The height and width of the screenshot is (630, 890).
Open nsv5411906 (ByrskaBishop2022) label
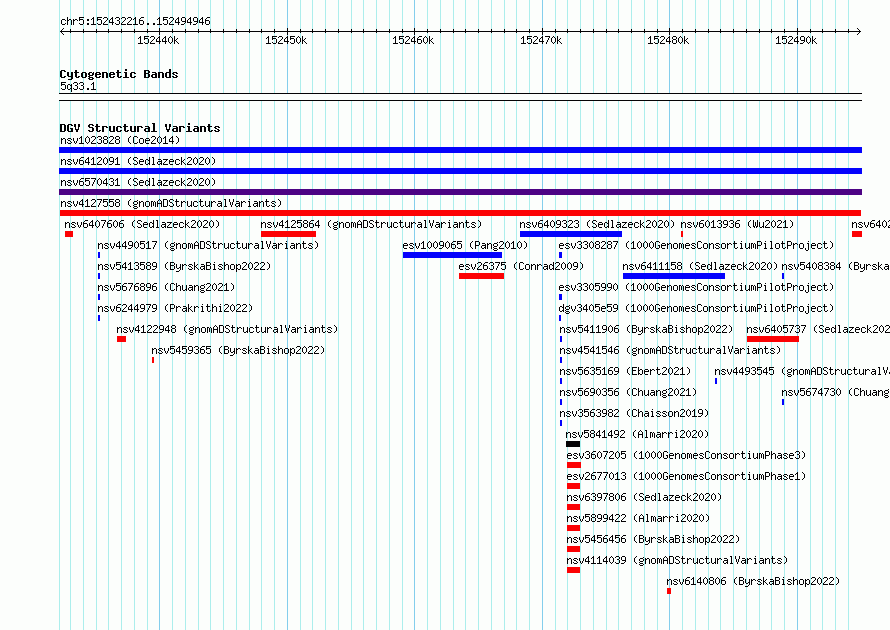coord(646,329)
